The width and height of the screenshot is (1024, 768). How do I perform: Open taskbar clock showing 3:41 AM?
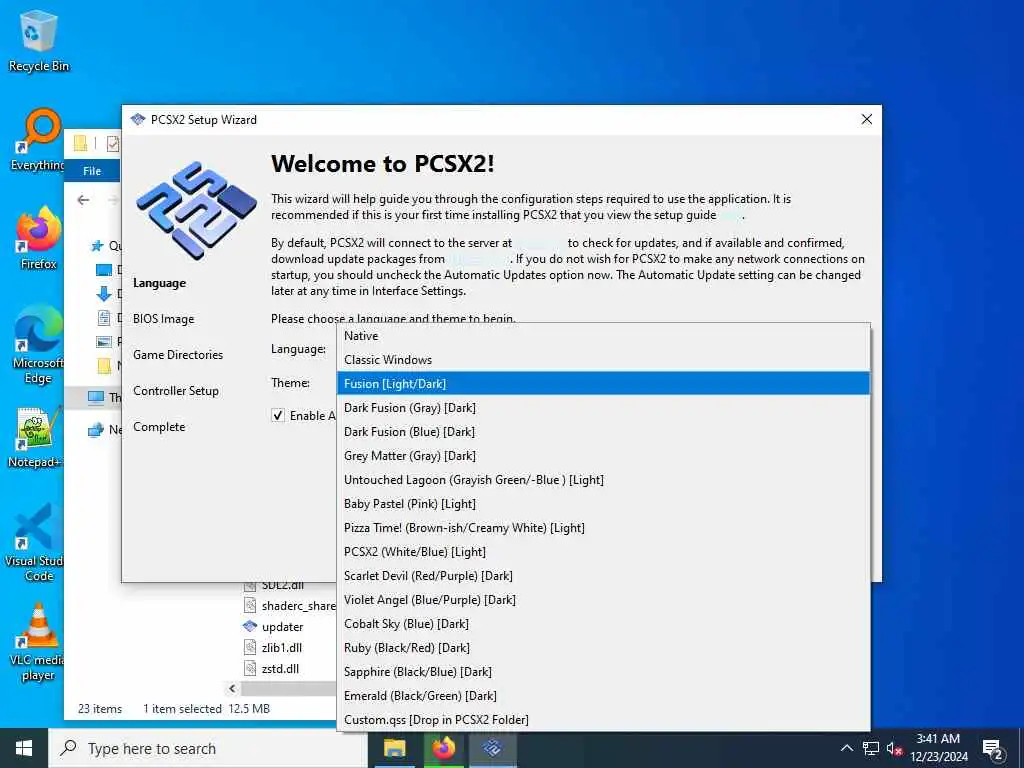pyautogui.click(x=938, y=748)
